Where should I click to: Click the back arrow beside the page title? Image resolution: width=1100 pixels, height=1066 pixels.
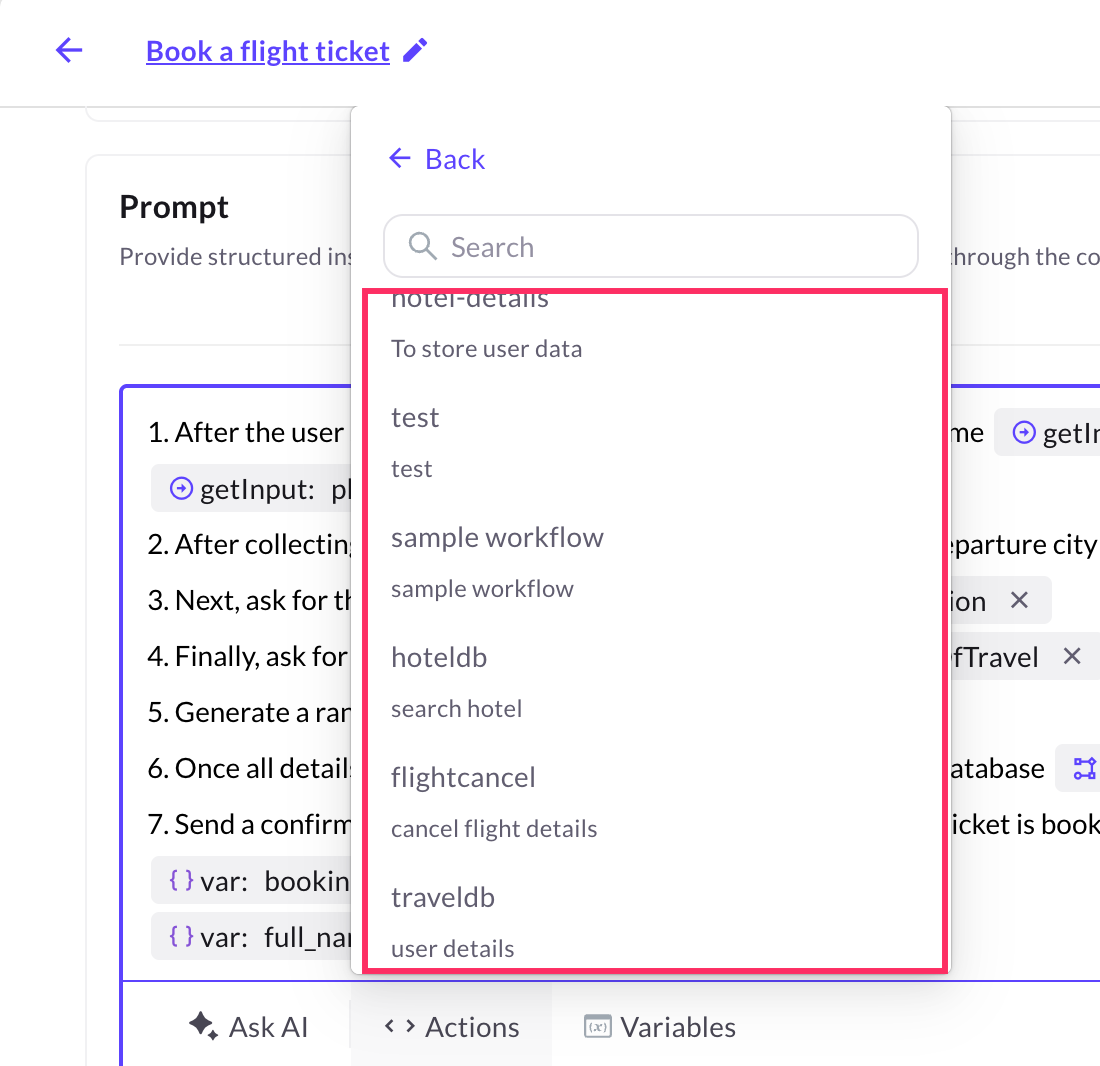(69, 51)
